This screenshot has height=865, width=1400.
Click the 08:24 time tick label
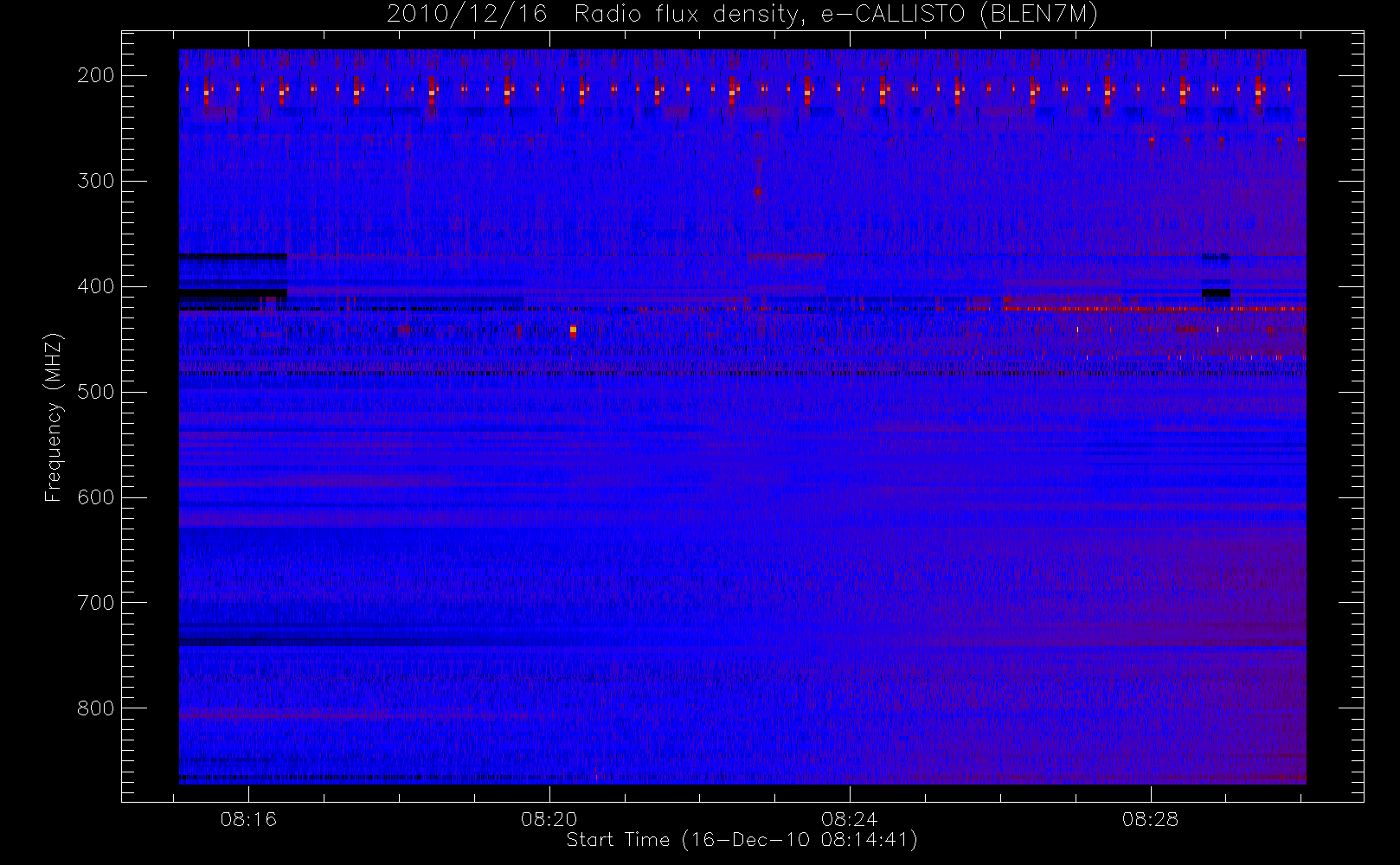pyautogui.click(x=850, y=819)
